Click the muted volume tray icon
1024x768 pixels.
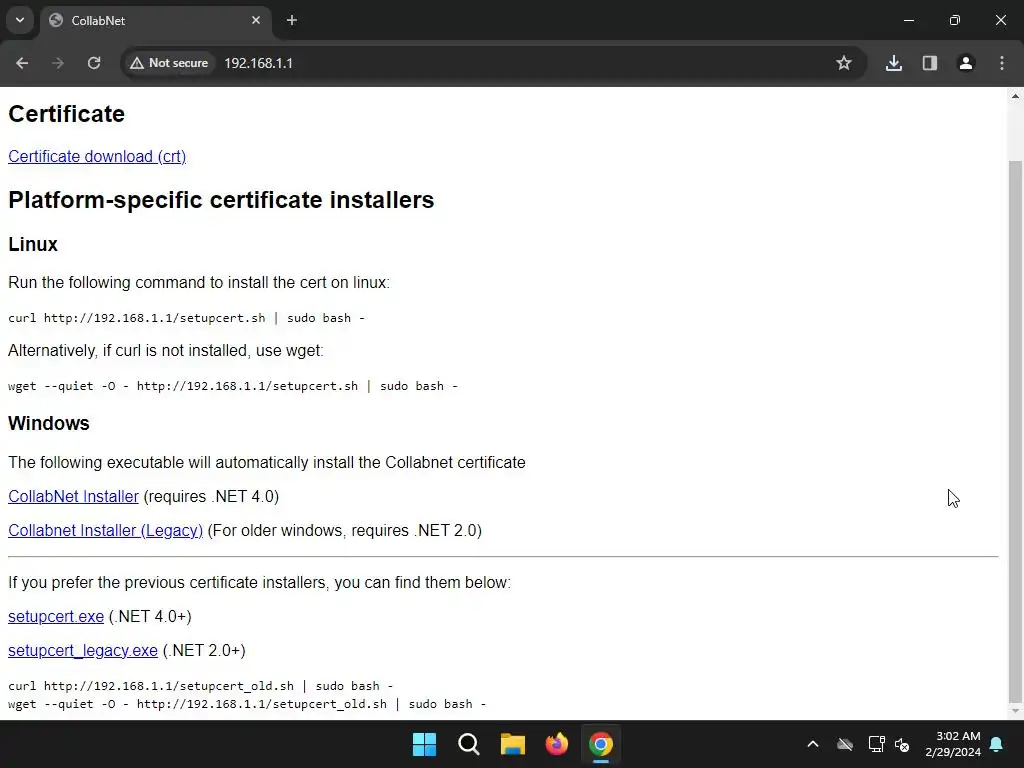tap(903, 744)
